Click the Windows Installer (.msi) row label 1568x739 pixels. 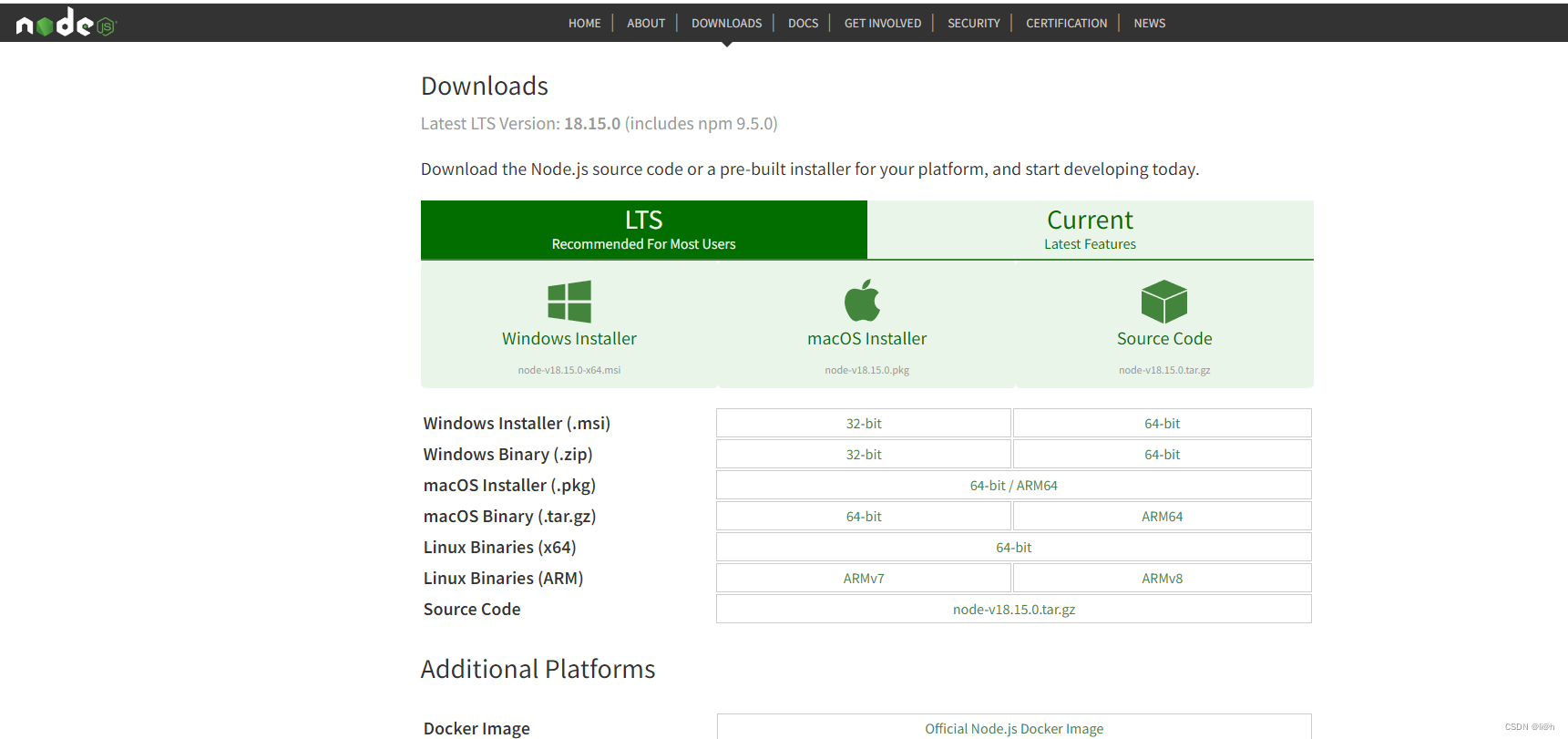coord(517,423)
